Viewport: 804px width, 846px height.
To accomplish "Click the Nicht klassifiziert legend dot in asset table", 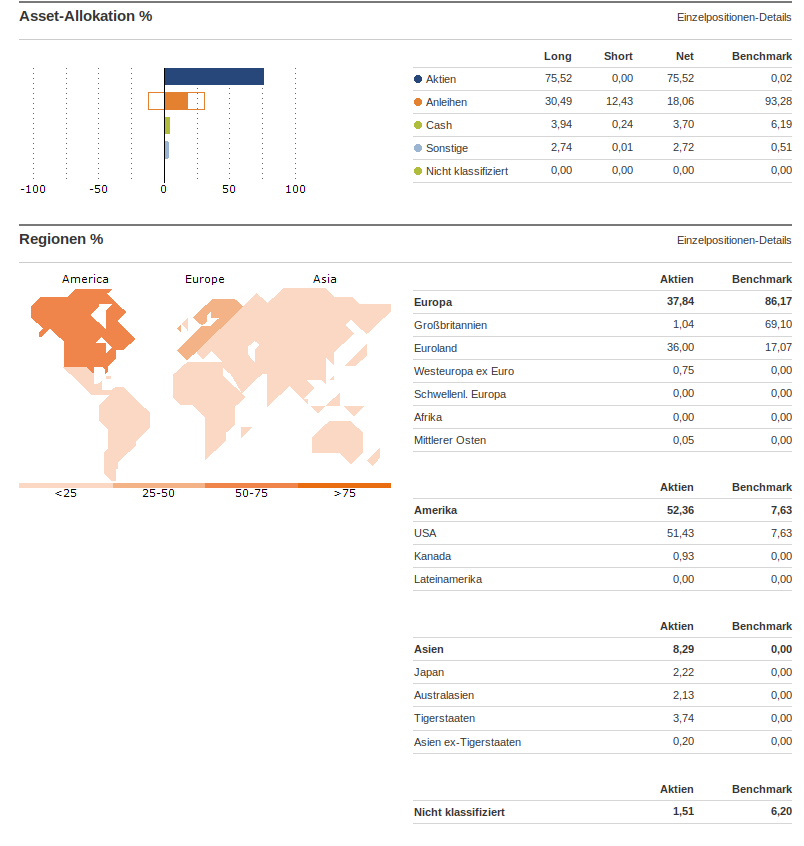I will [x=418, y=171].
